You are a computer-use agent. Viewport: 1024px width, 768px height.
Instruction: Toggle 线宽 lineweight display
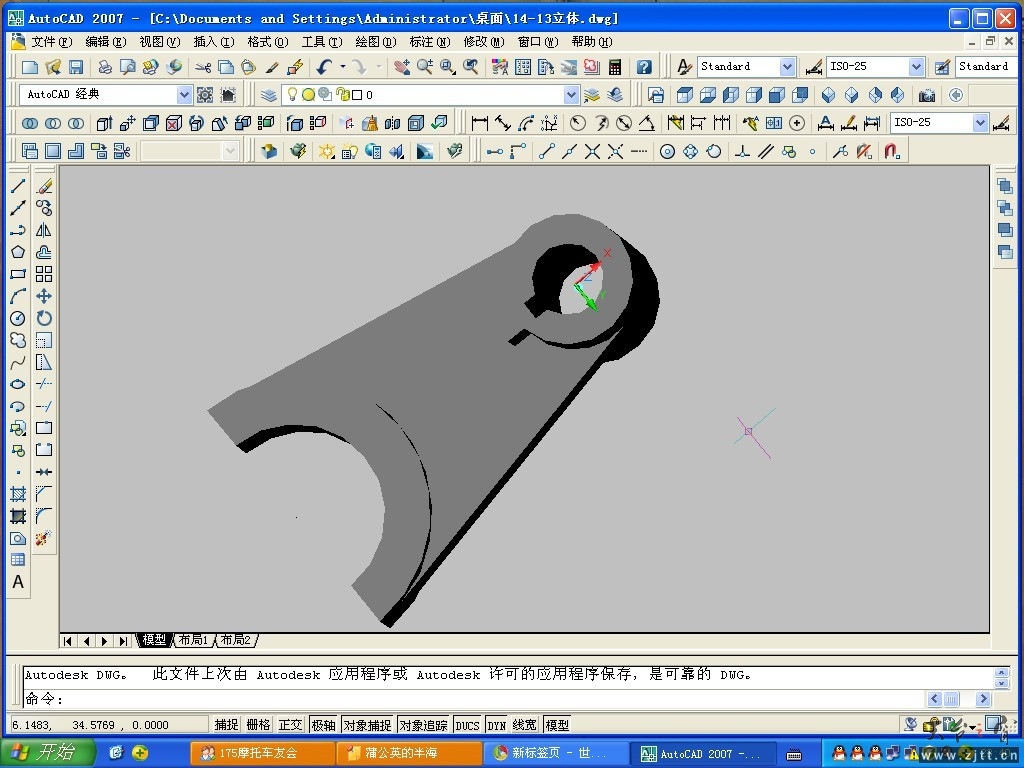point(524,724)
